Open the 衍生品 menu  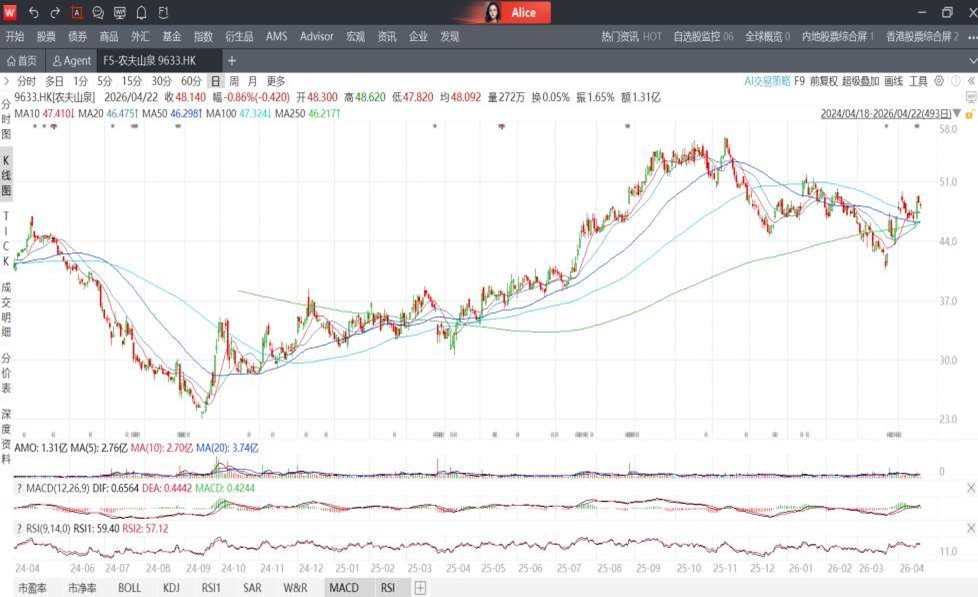[239, 36]
